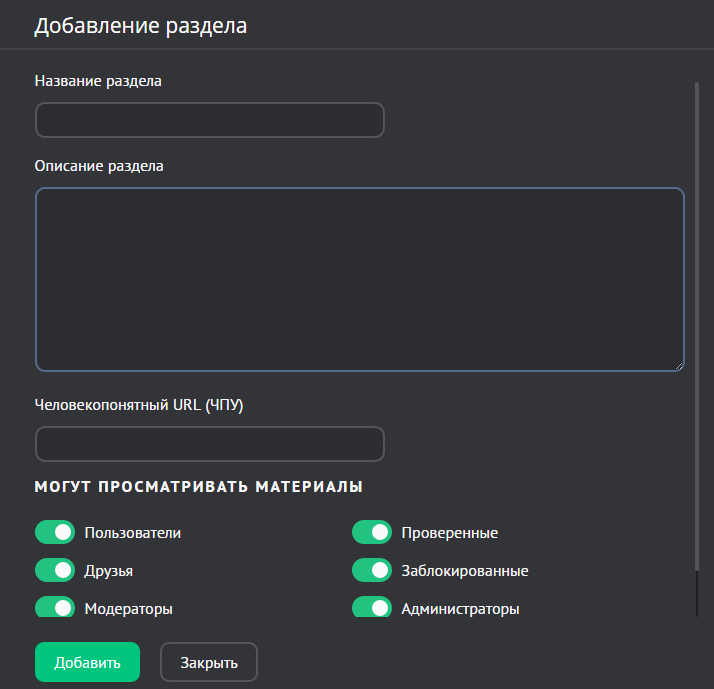Screen dimensions: 714x689
Task: Focus the 'Описание раздела' text area
Action: pyautogui.click(x=359, y=279)
